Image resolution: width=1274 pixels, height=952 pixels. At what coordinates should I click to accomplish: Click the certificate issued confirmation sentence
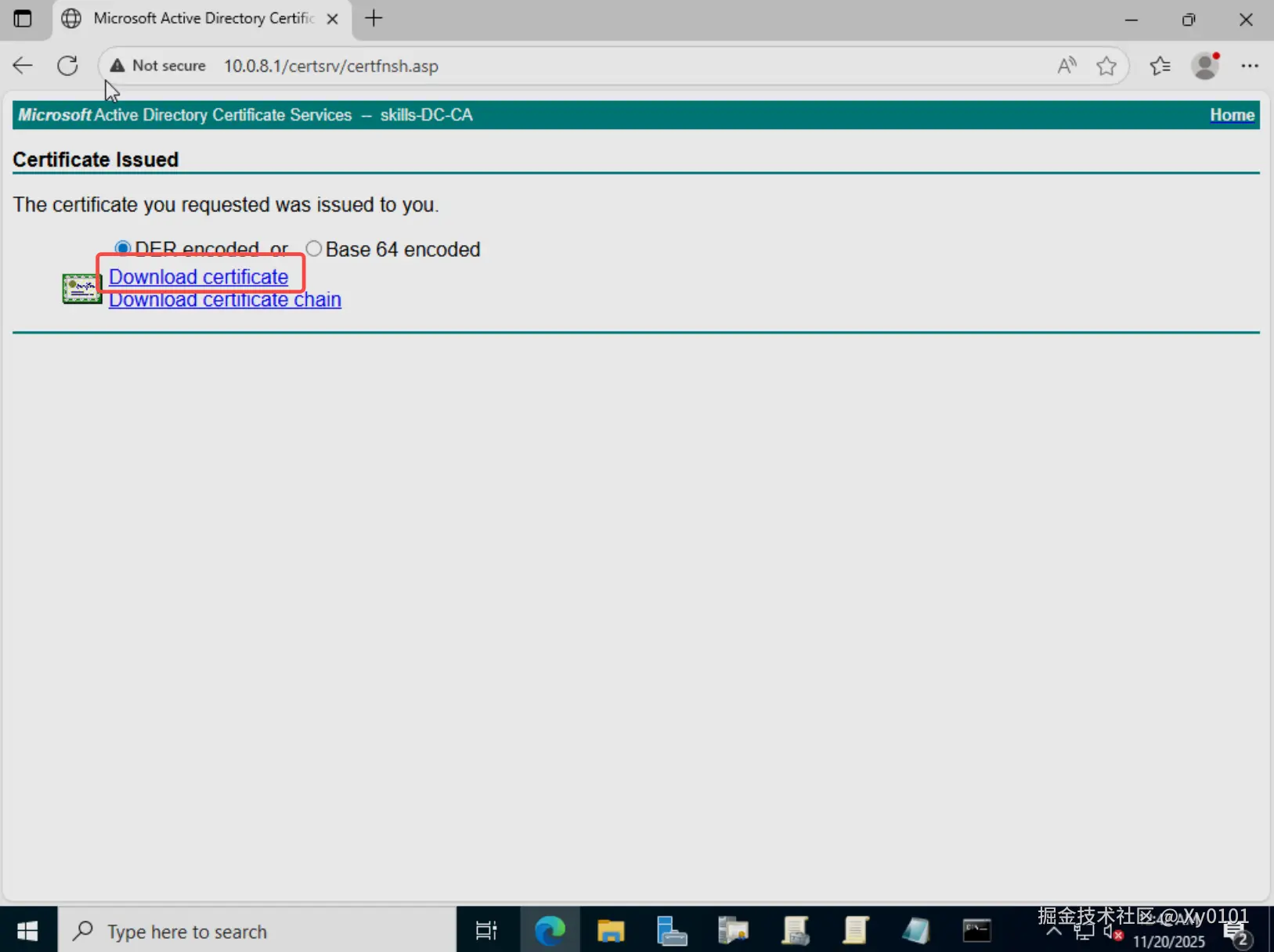[226, 205]
